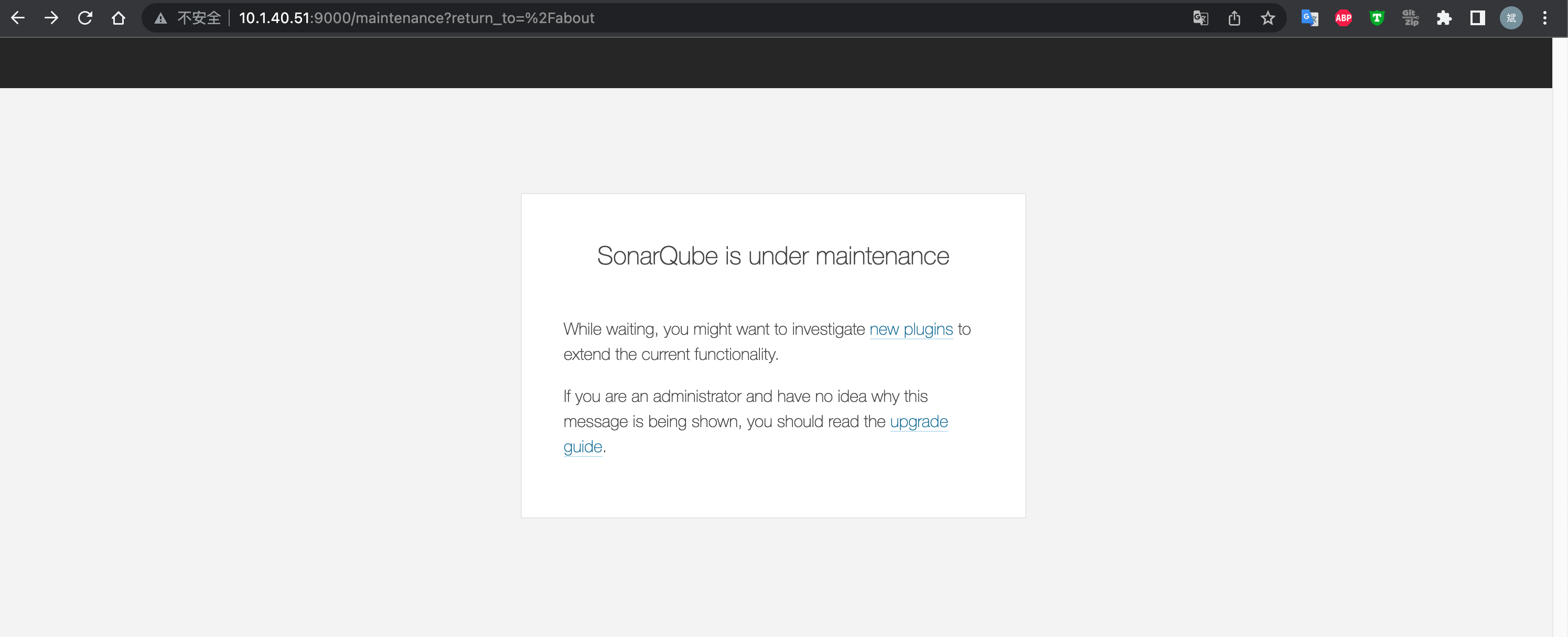Go to the browser Home page

pos(119,18)
